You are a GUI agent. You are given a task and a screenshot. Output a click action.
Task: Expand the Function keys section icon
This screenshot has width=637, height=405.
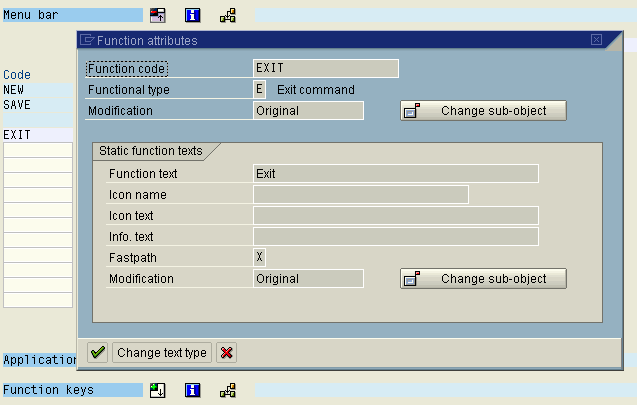[x=158, y=390]
